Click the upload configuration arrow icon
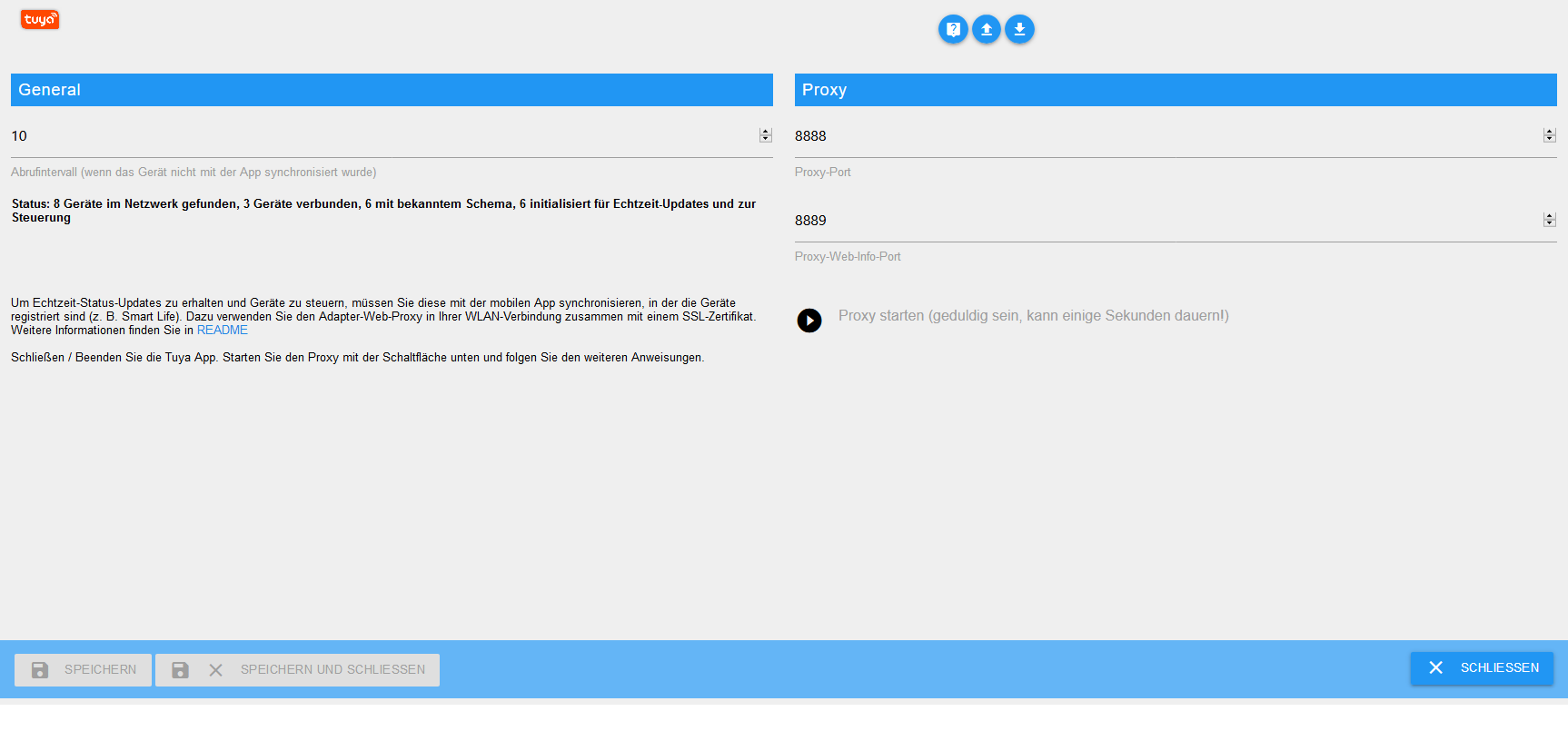This screenshot has height=731, width=1568. pos(987,29)
